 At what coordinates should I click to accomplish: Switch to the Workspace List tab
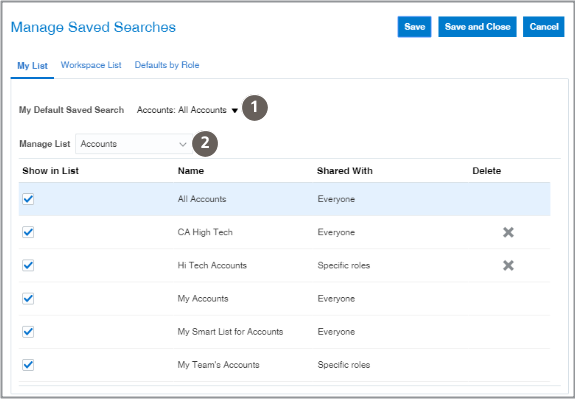91,65
